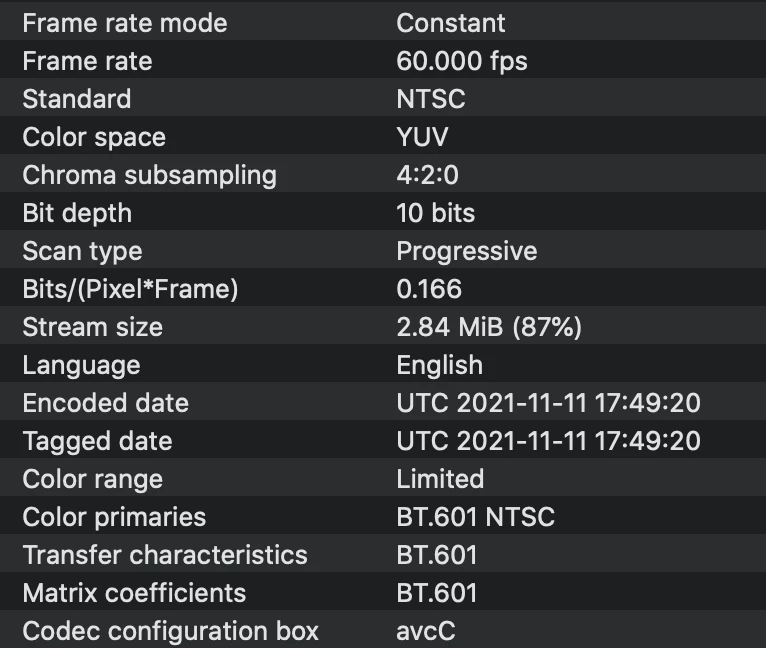Click the Chroma subsampling label

(x=149, y=175)
